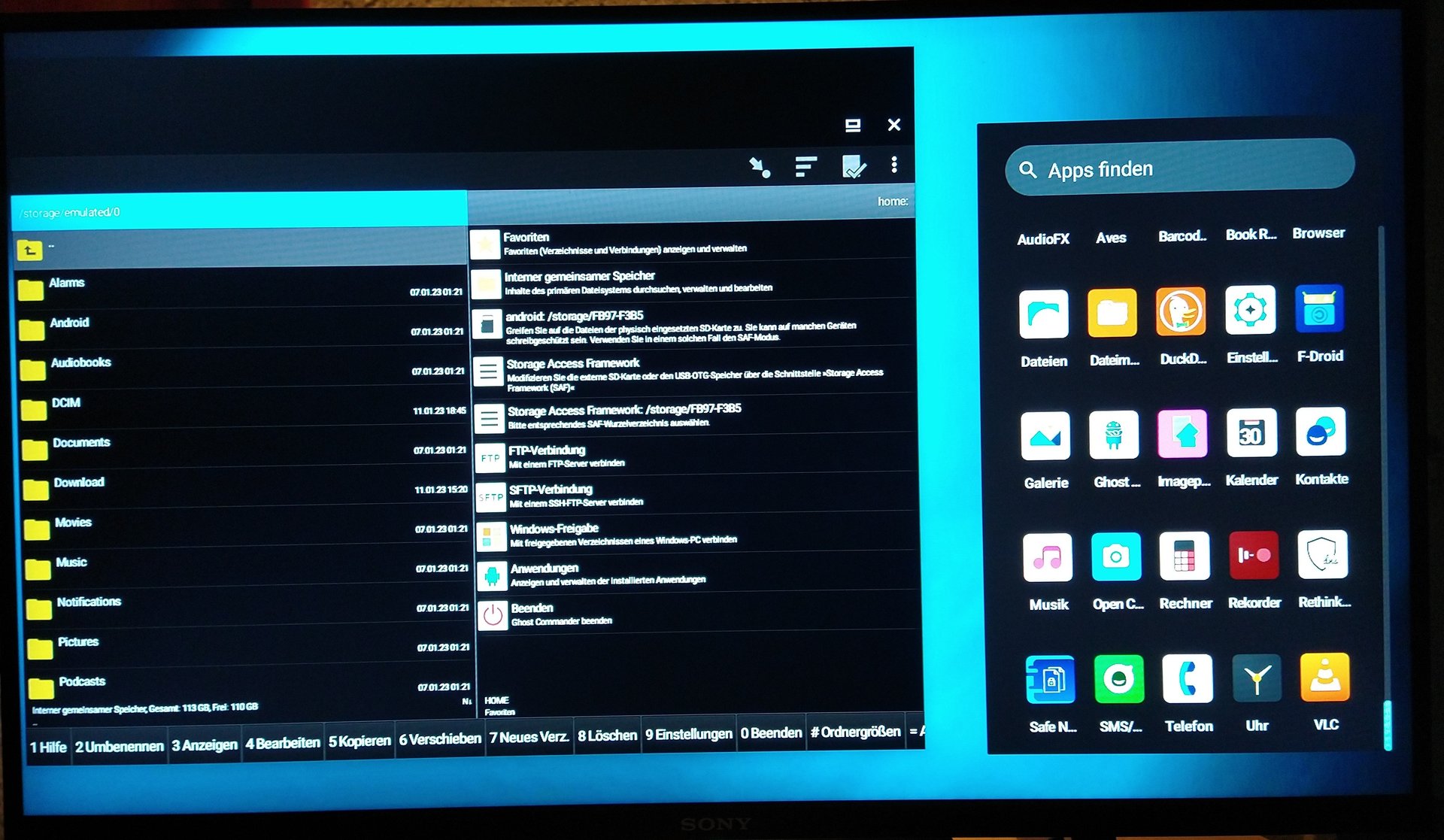Open Favoriten in the home panel
The width and height of the screenshot is (1444, 840).
pyautogui.click(x=692, y=242)
